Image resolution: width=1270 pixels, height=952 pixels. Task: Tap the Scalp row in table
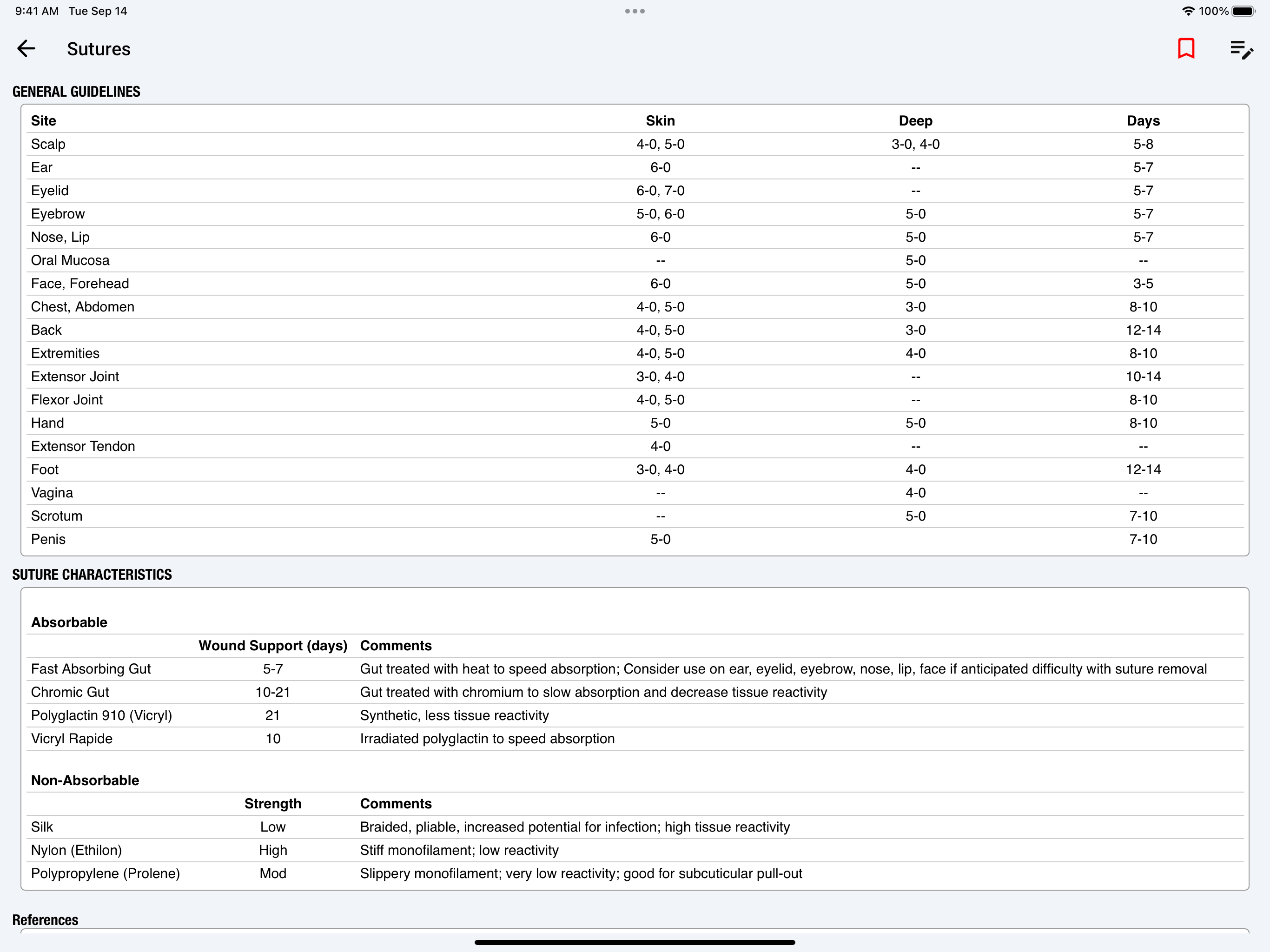48,144
